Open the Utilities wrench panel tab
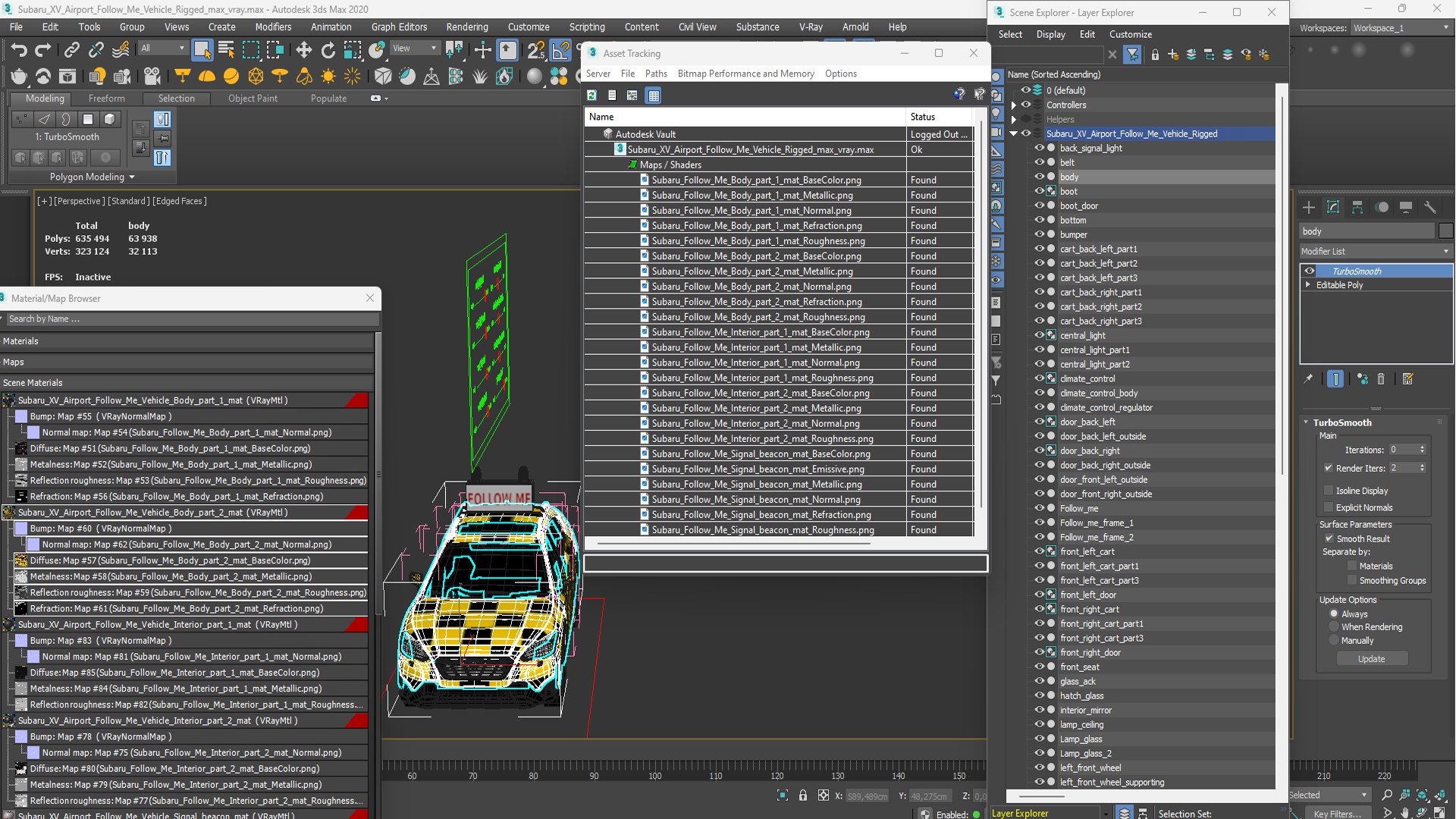Screen dimensions: 1456x819 pos(1430,207)
